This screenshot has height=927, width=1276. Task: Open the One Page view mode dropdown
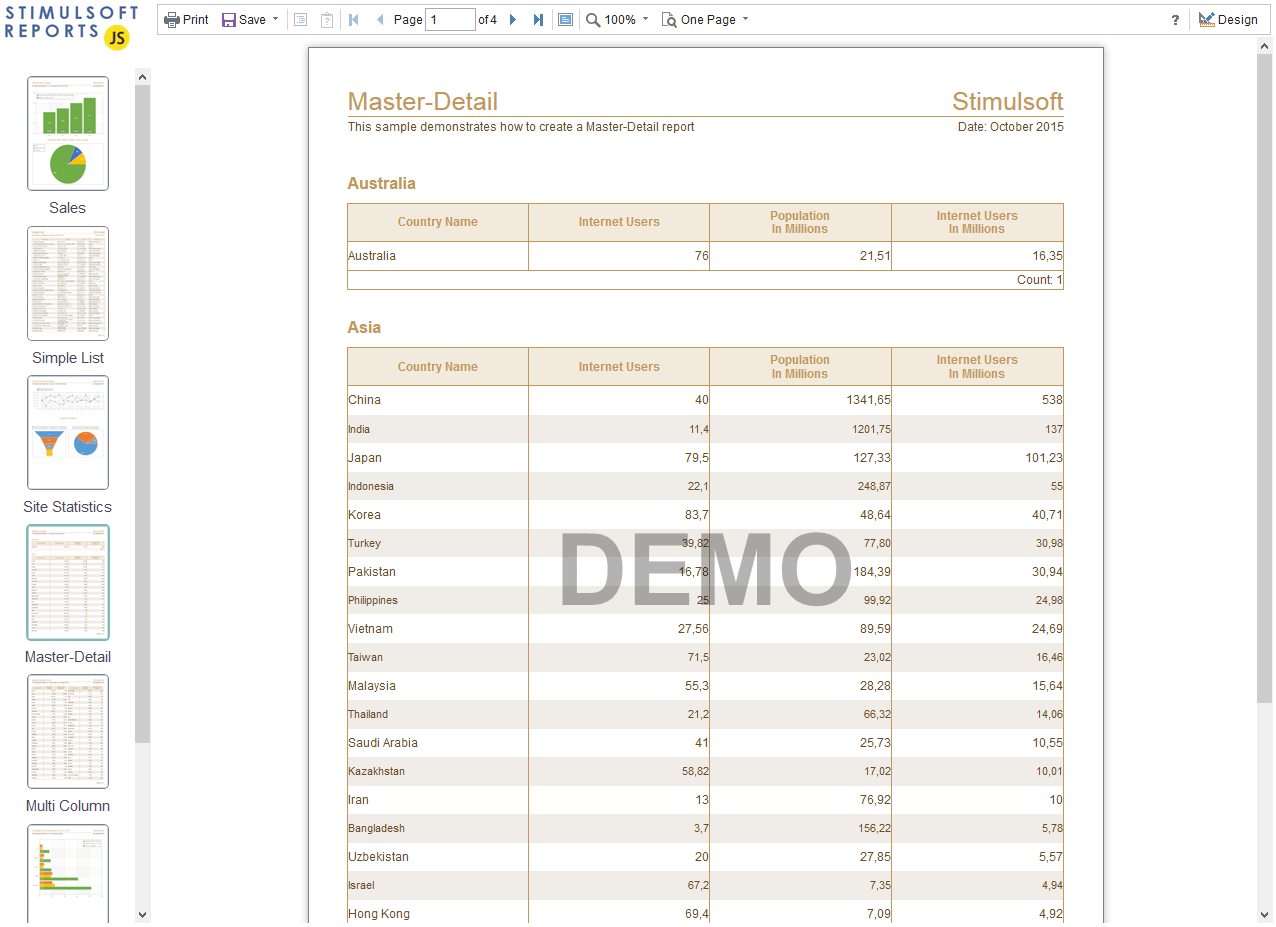(705, 20)
